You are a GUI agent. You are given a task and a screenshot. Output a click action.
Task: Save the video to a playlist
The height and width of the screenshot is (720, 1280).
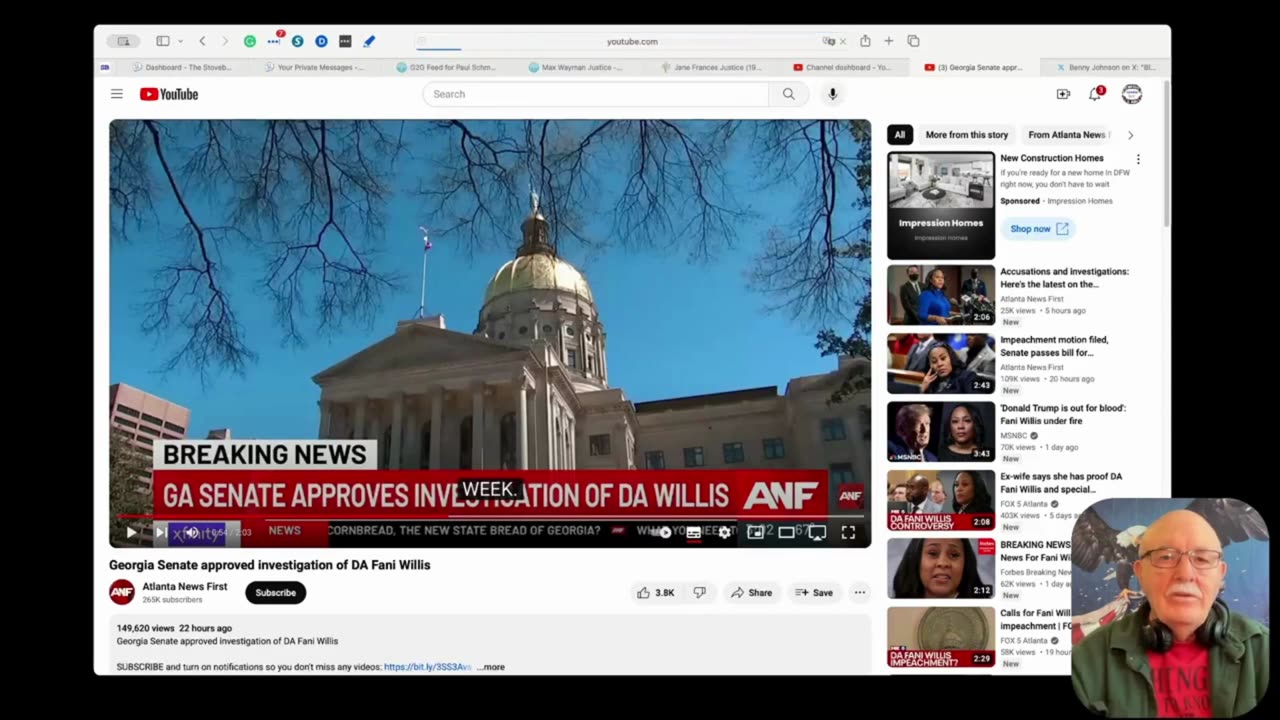[813, 593]
